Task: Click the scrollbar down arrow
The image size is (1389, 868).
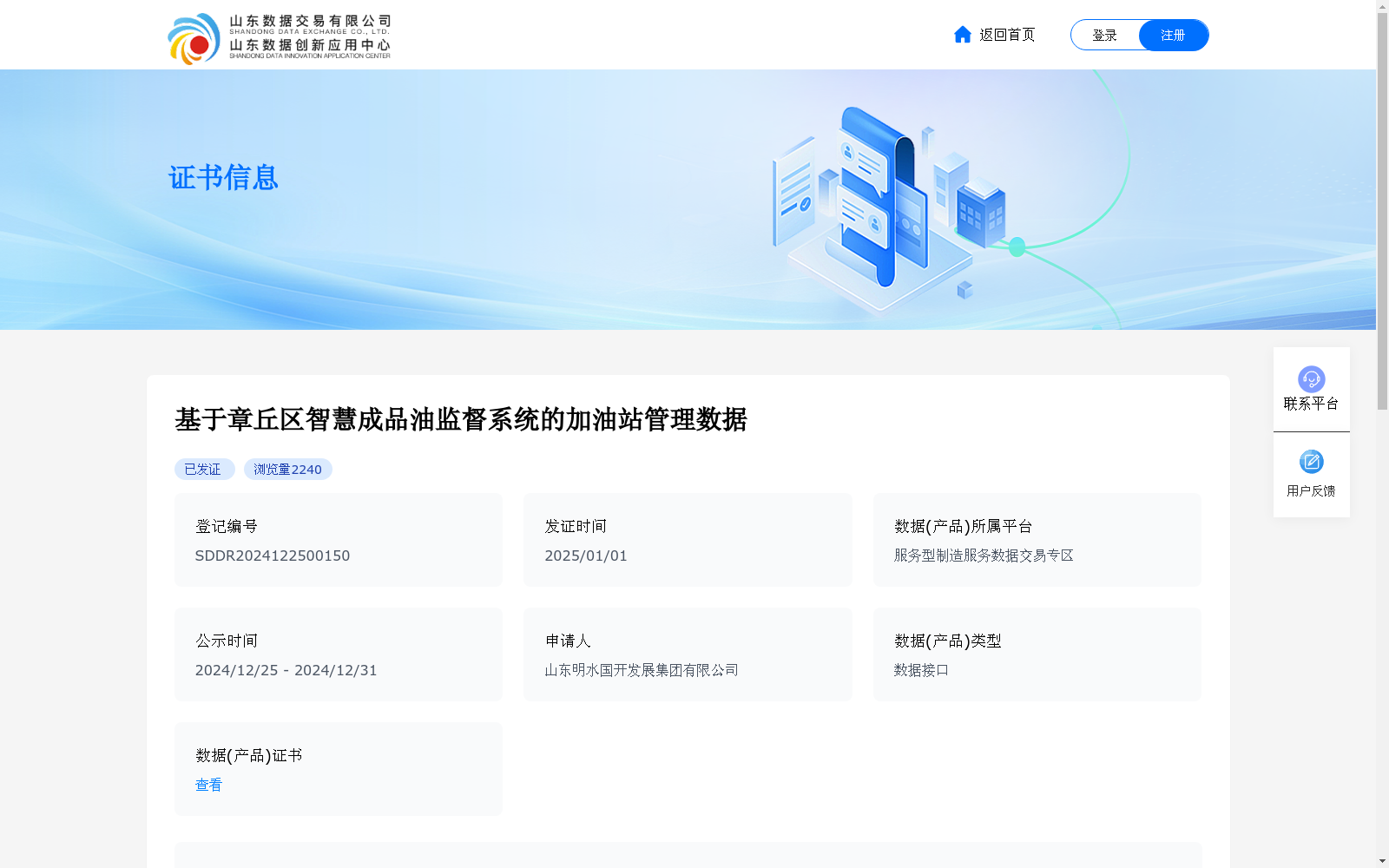Action: pos(1382,861)
